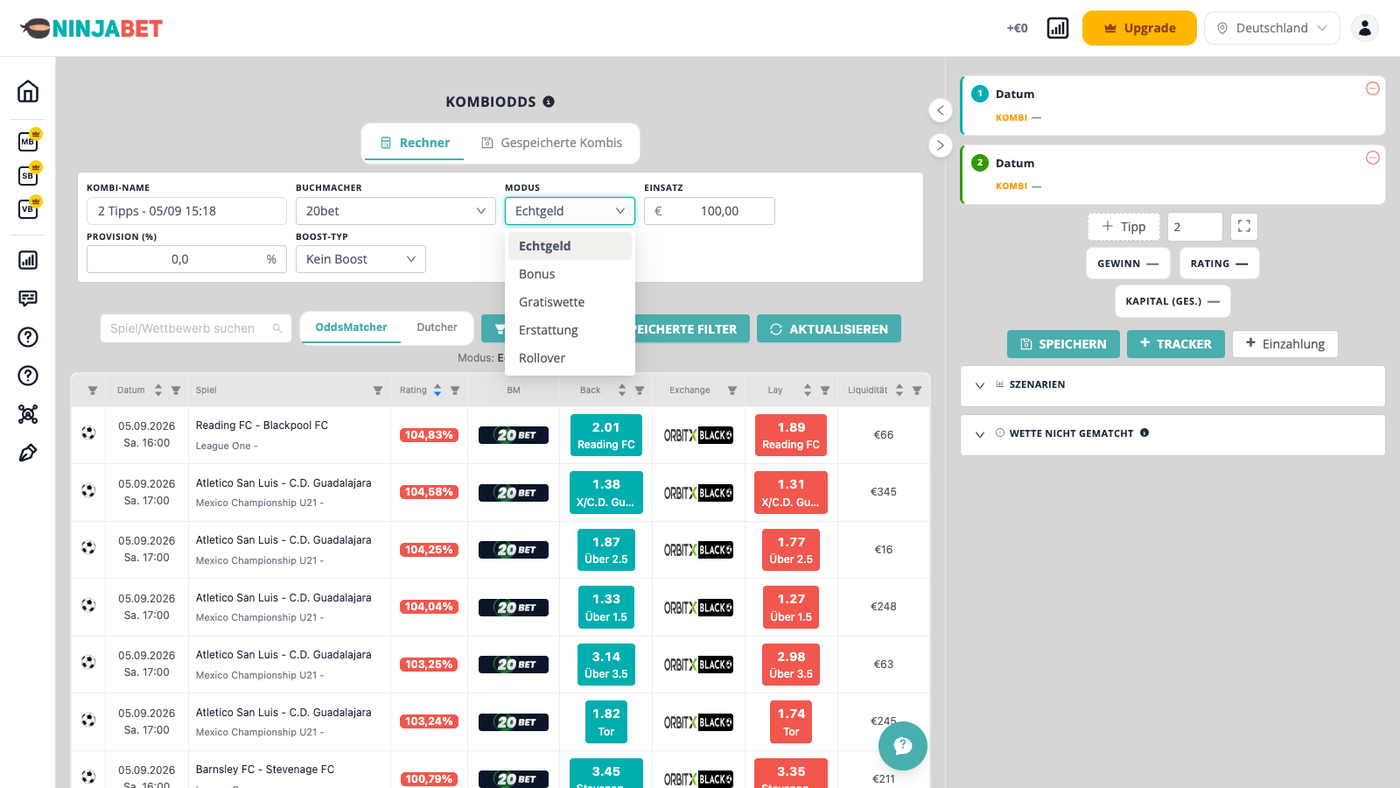Open the VB premium sidebar icon

pyautogui.click(x=29, y=208)
